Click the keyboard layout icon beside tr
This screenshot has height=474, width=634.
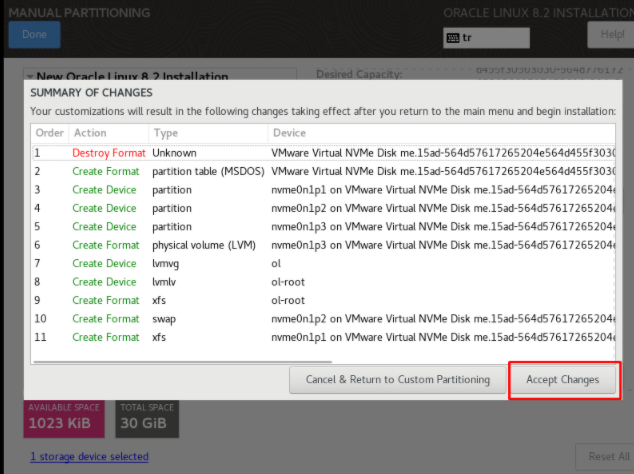tap(453, 38)
